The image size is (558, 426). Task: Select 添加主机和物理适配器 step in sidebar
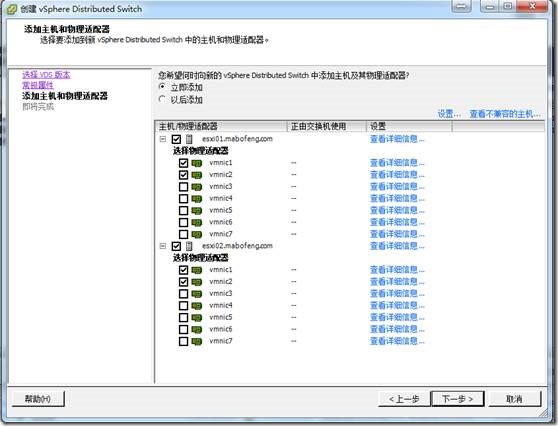pos(65,96)
